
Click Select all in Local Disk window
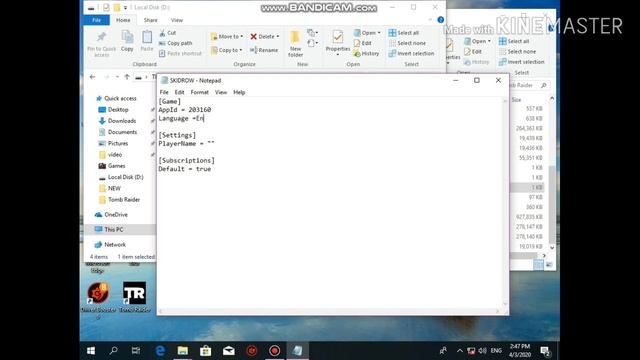click(404, 33)
